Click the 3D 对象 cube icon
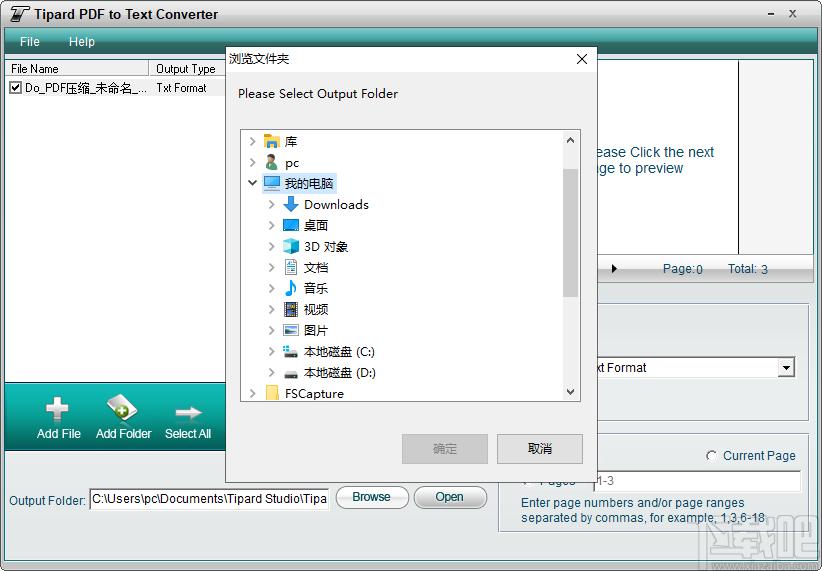 pos(291,246)
